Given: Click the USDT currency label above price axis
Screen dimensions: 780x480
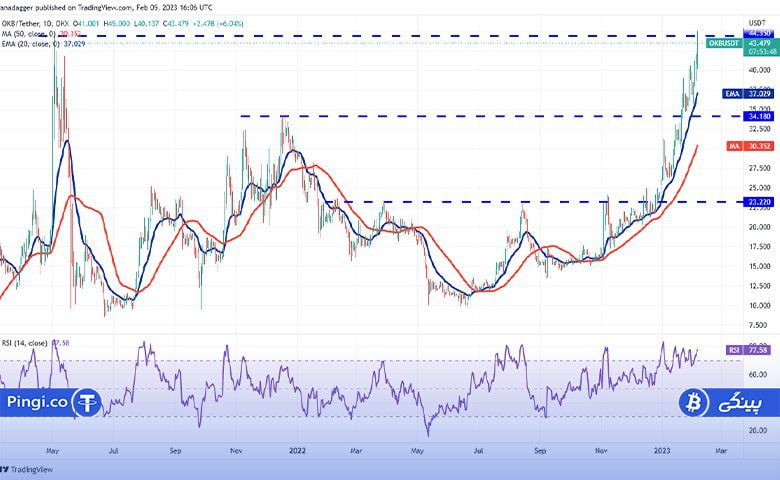Looking at the screenshot, I should (757, 23).
